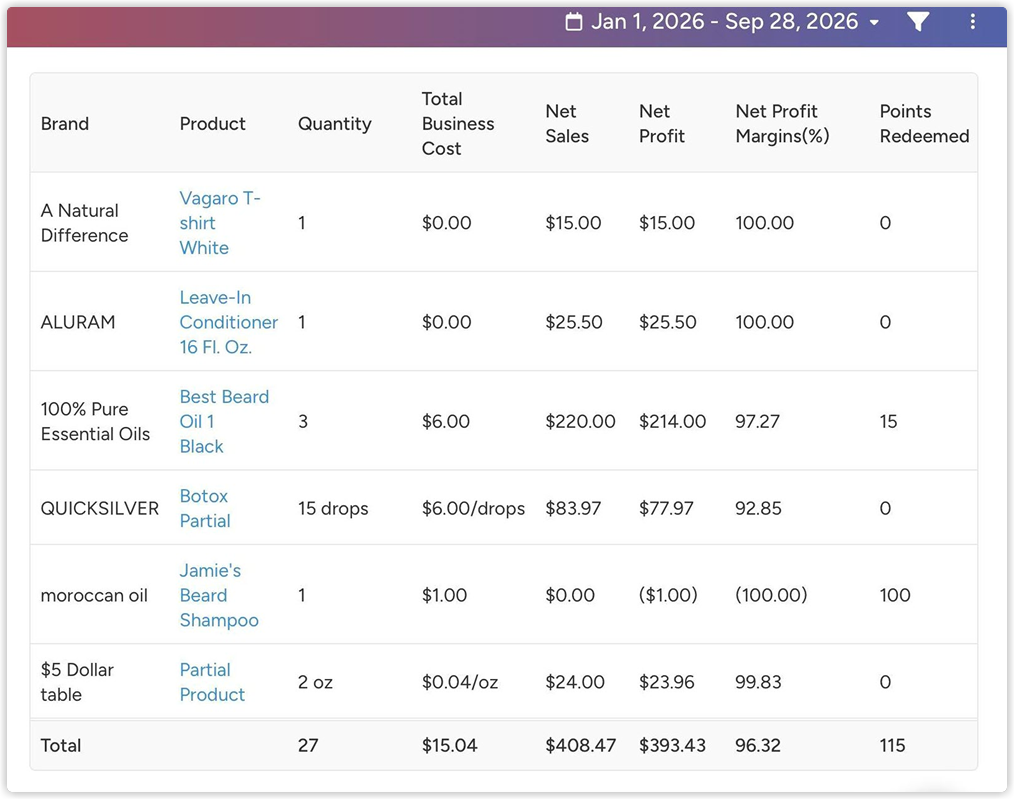
Task: Select the QUICKSILVER brand cell
Action: [x=100, y=508]
